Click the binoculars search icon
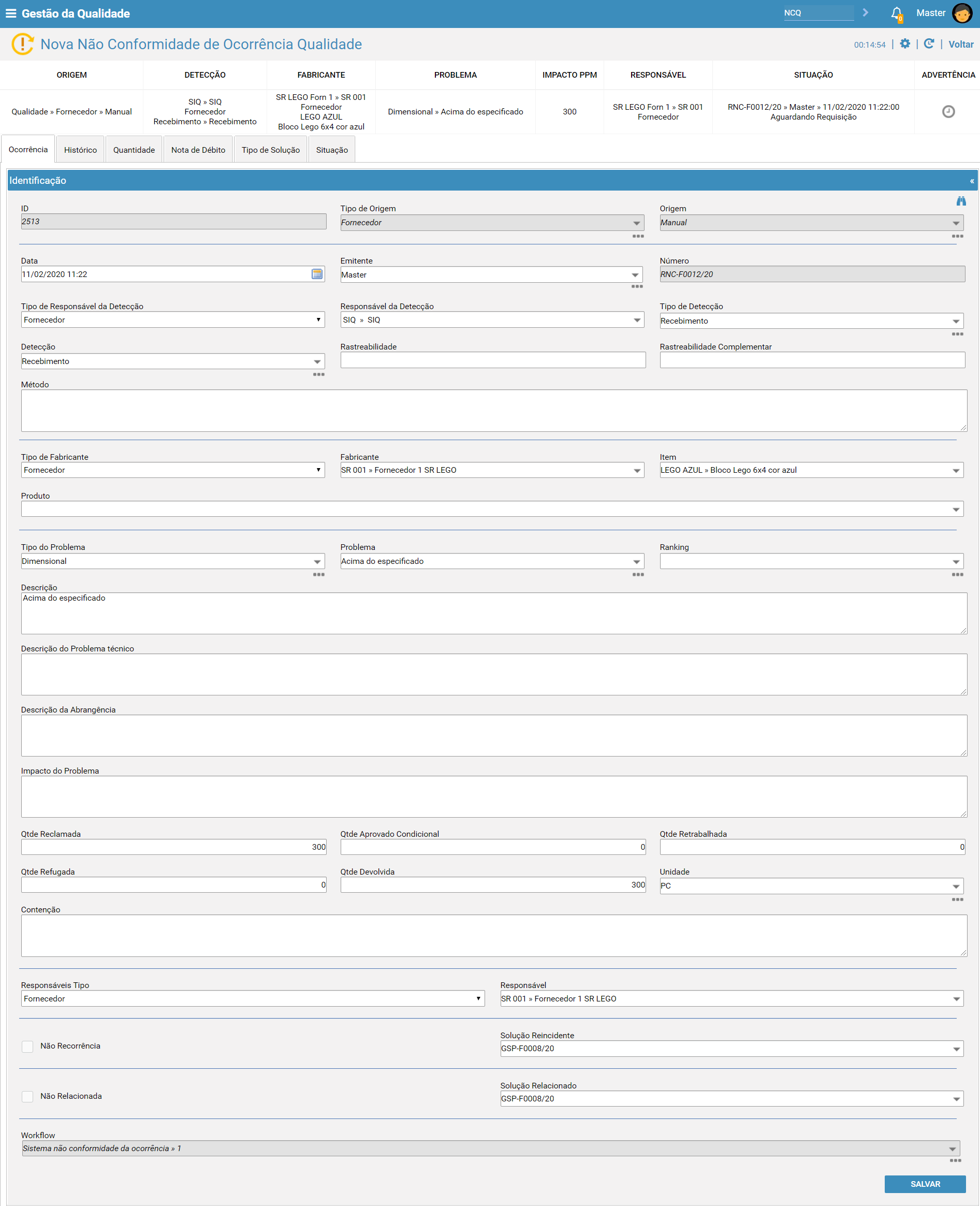 pos(961,201)
